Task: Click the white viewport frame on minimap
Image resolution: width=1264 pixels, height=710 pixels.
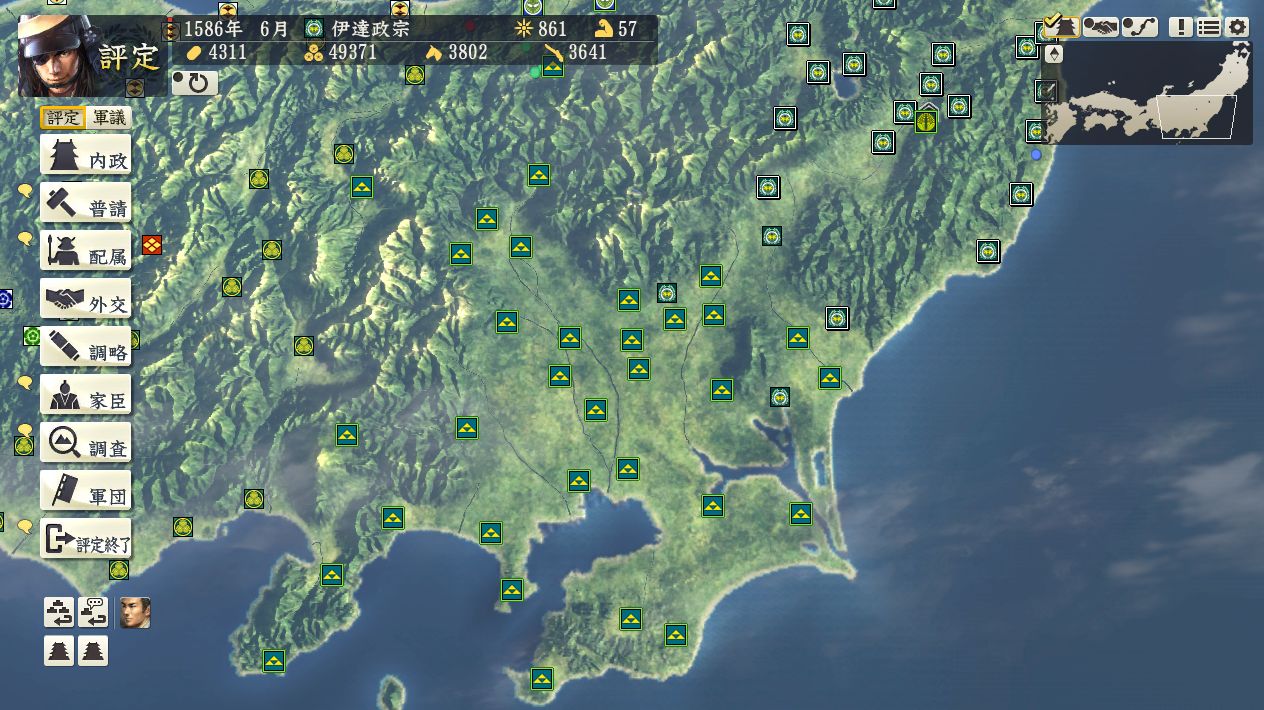Action: 1198,117
